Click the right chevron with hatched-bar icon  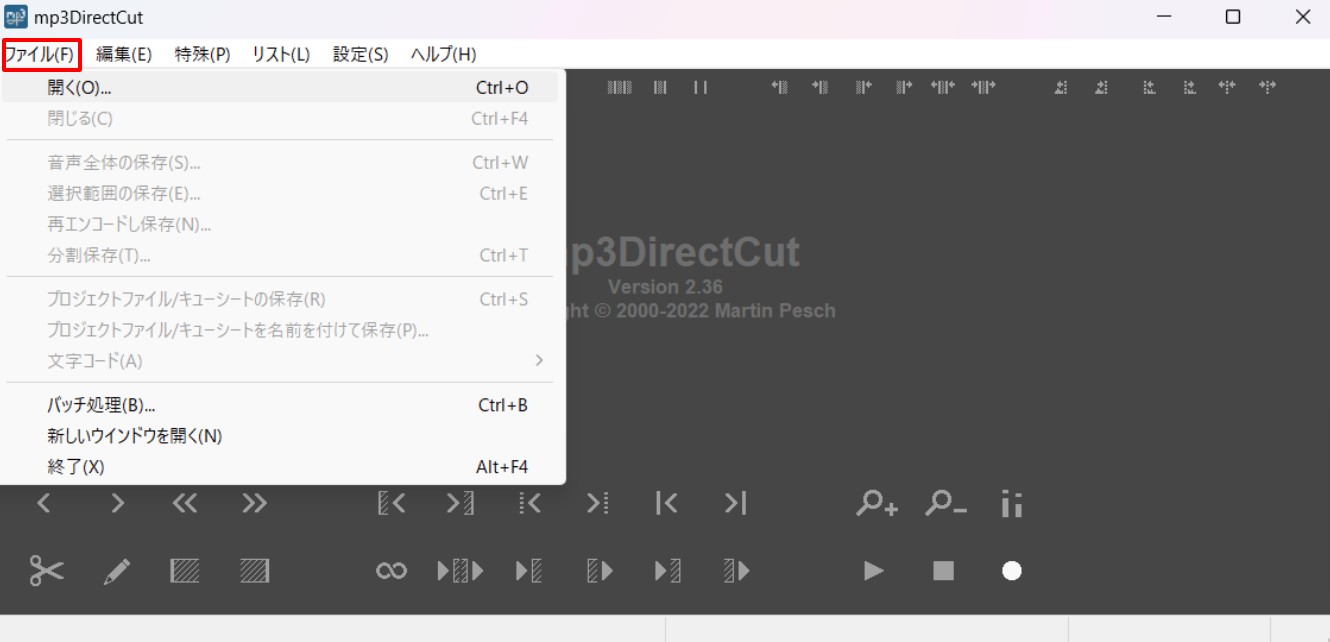(x=461, y=503)
